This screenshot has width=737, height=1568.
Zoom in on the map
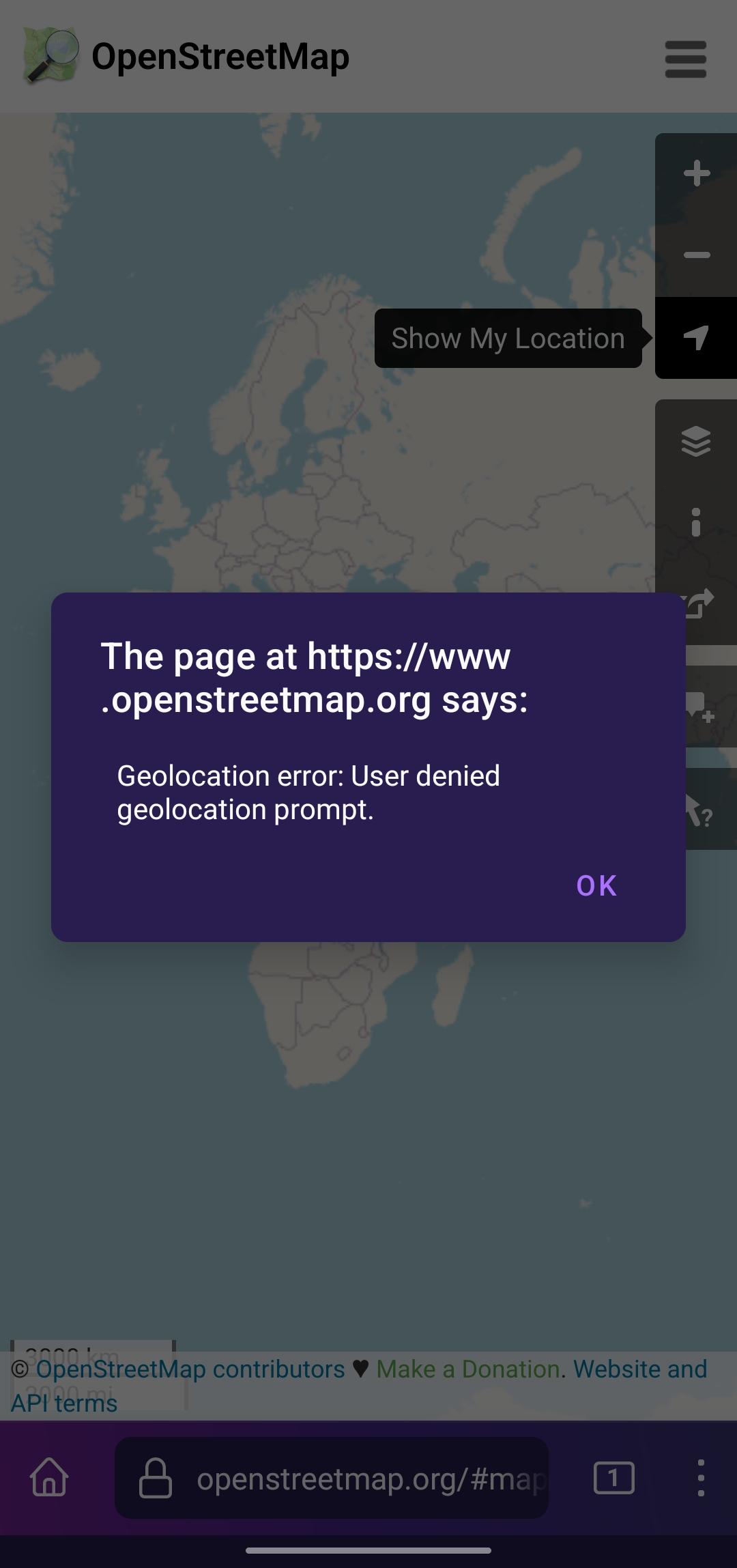click(696, 174)
